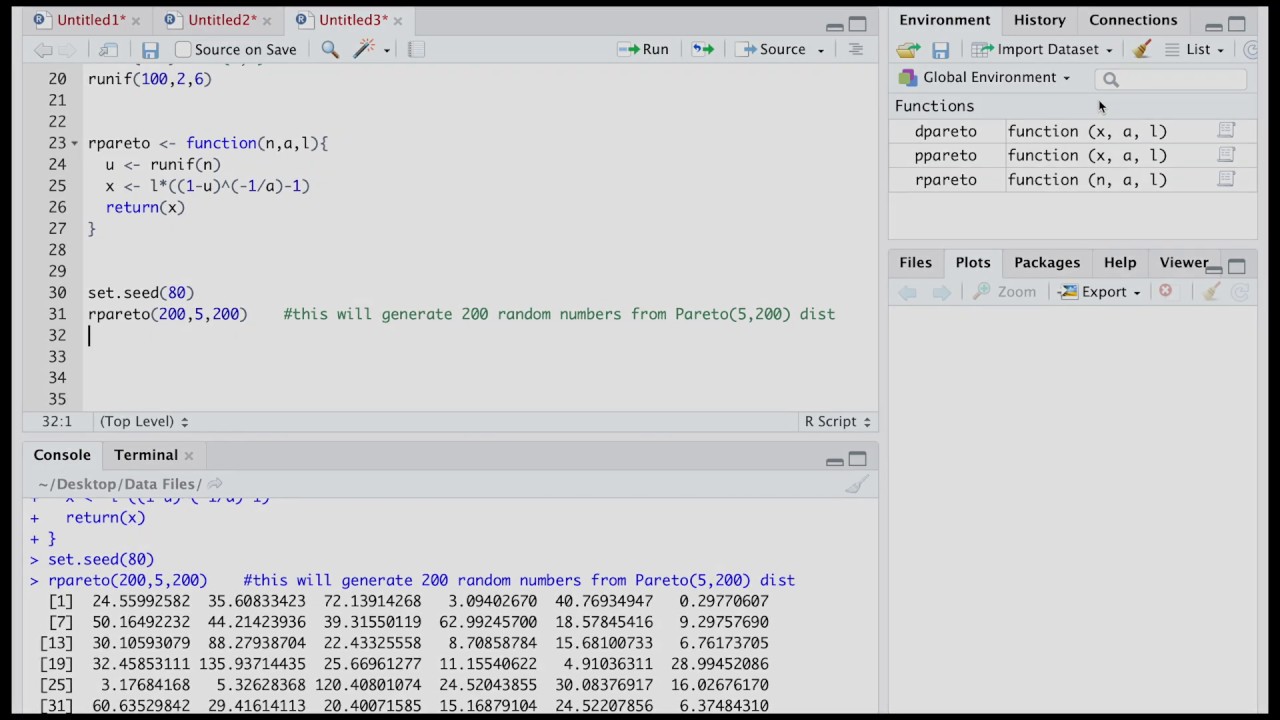Click the view working directory arrow in the console
The width and height of the screenshot is (1280, 720).
(x=215, y=484)
